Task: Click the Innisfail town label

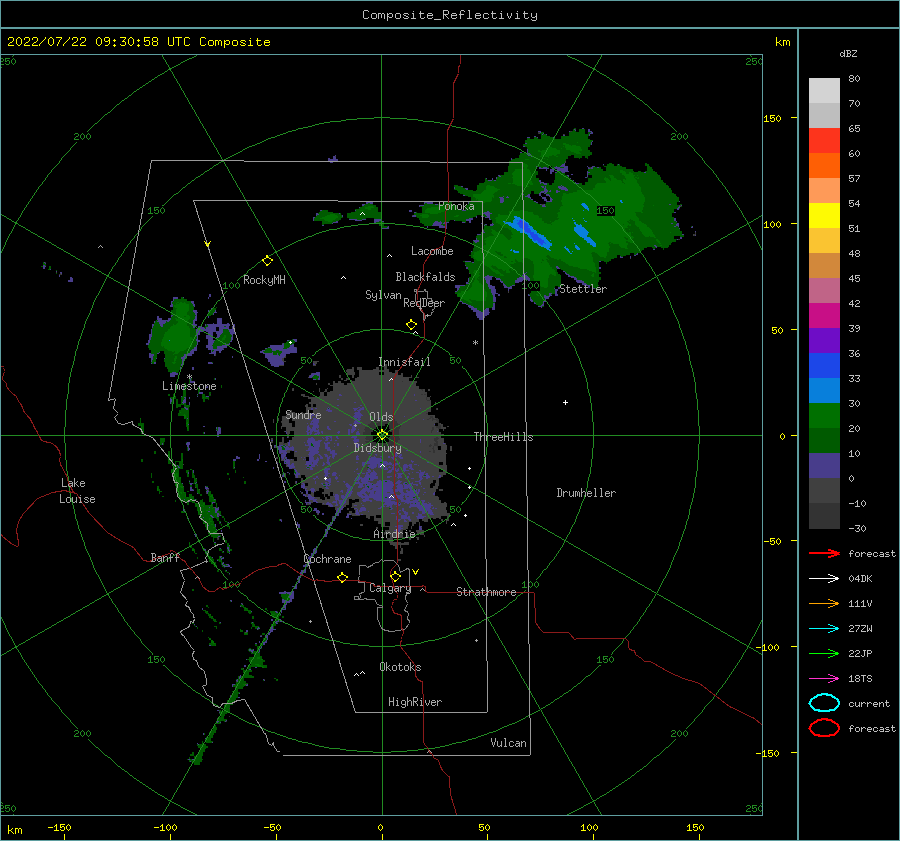Action: click(x=404, y=362)
